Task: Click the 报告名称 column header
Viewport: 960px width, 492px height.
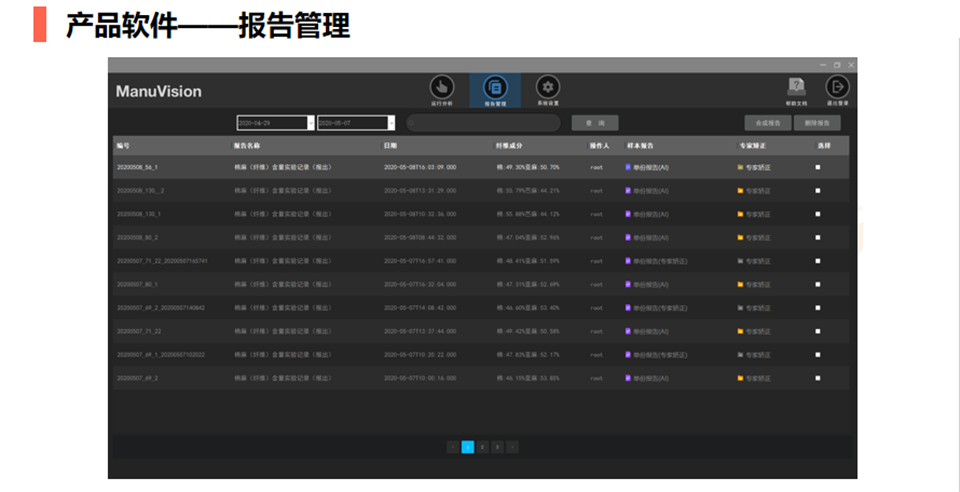Action: (247, 146)
